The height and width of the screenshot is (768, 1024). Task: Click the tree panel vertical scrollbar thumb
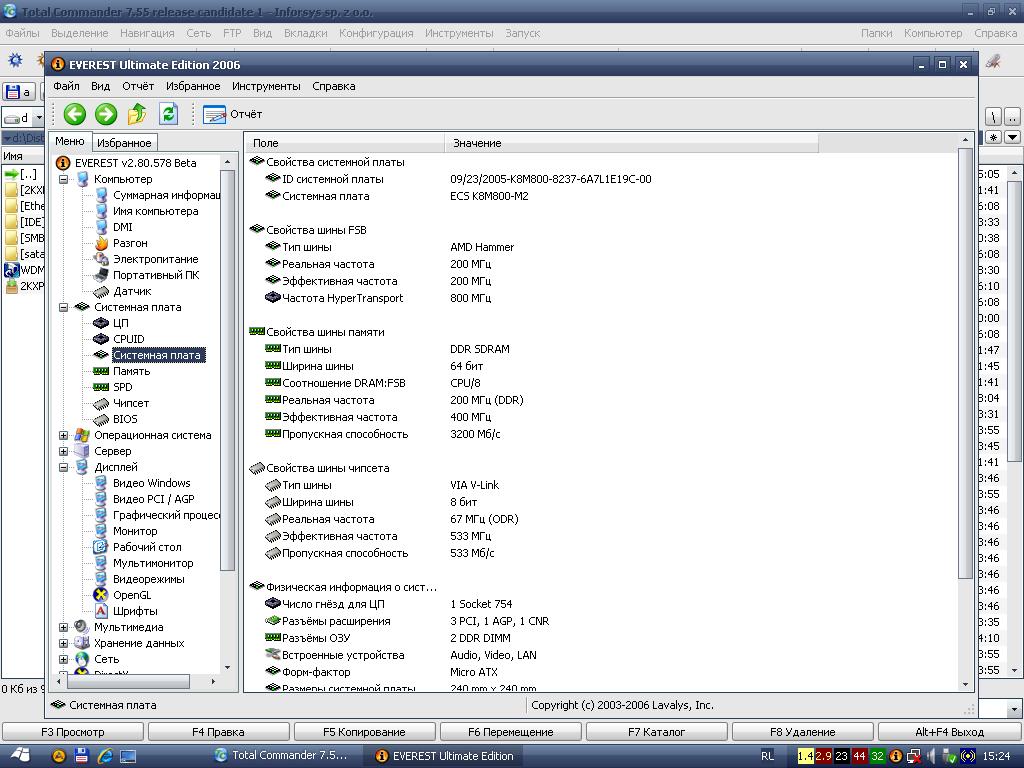point(227,370)
